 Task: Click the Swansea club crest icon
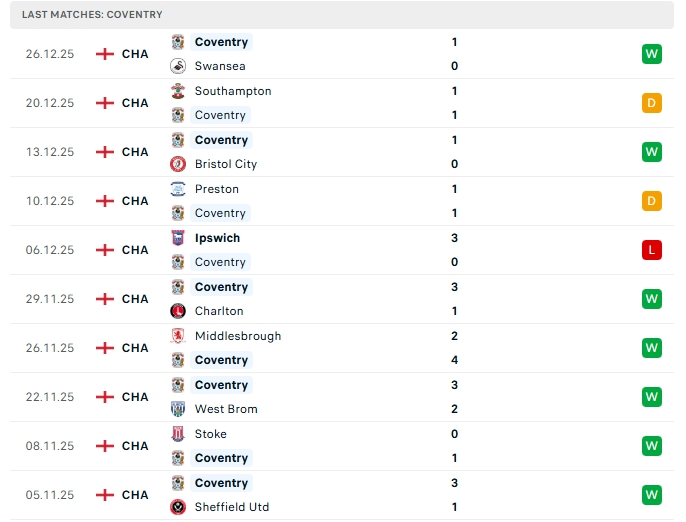click(x=178, y=66)
